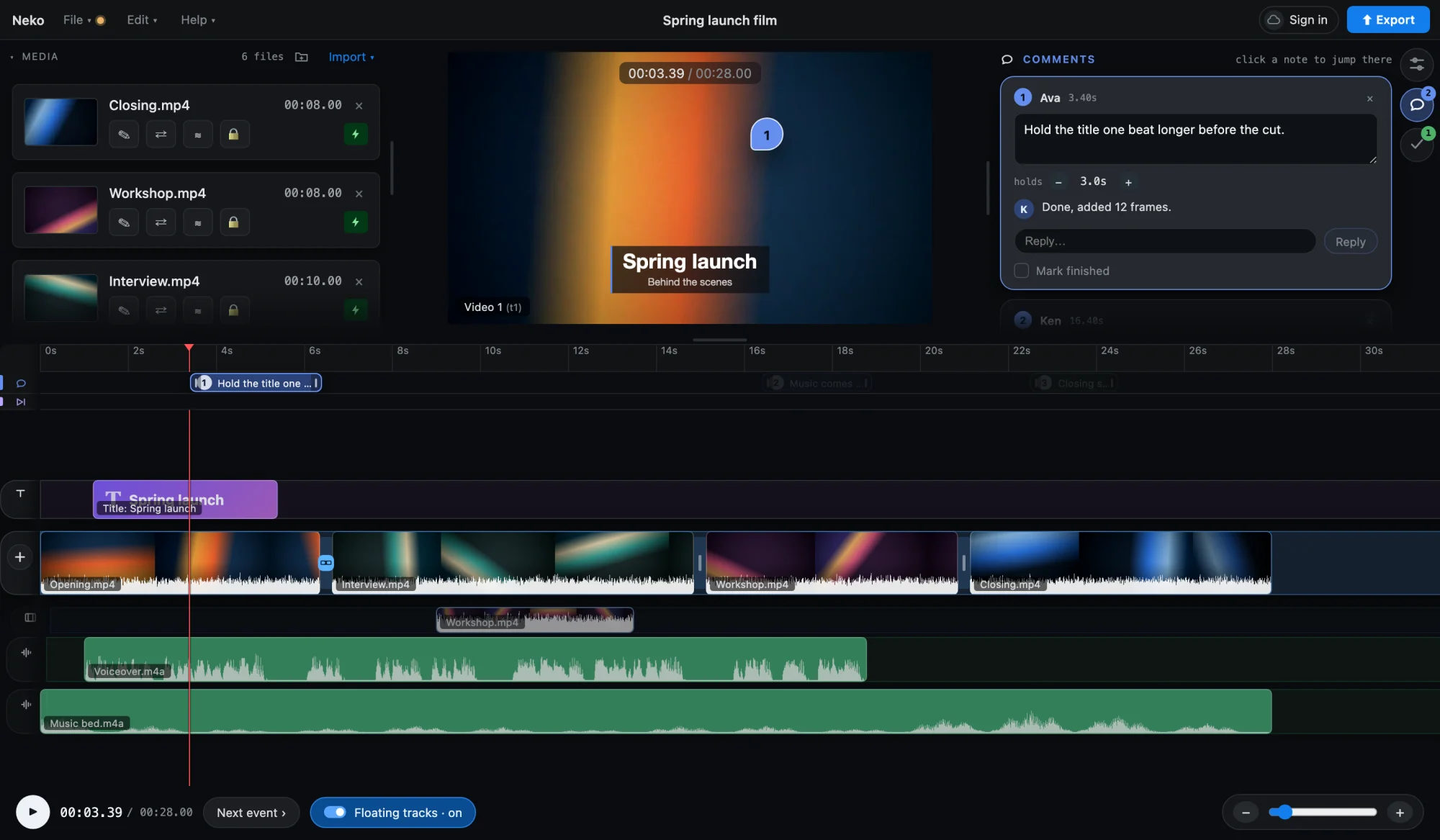Click the comment text box from Ava
This screenshot has width=1440, height=840.
point(1195,140)
